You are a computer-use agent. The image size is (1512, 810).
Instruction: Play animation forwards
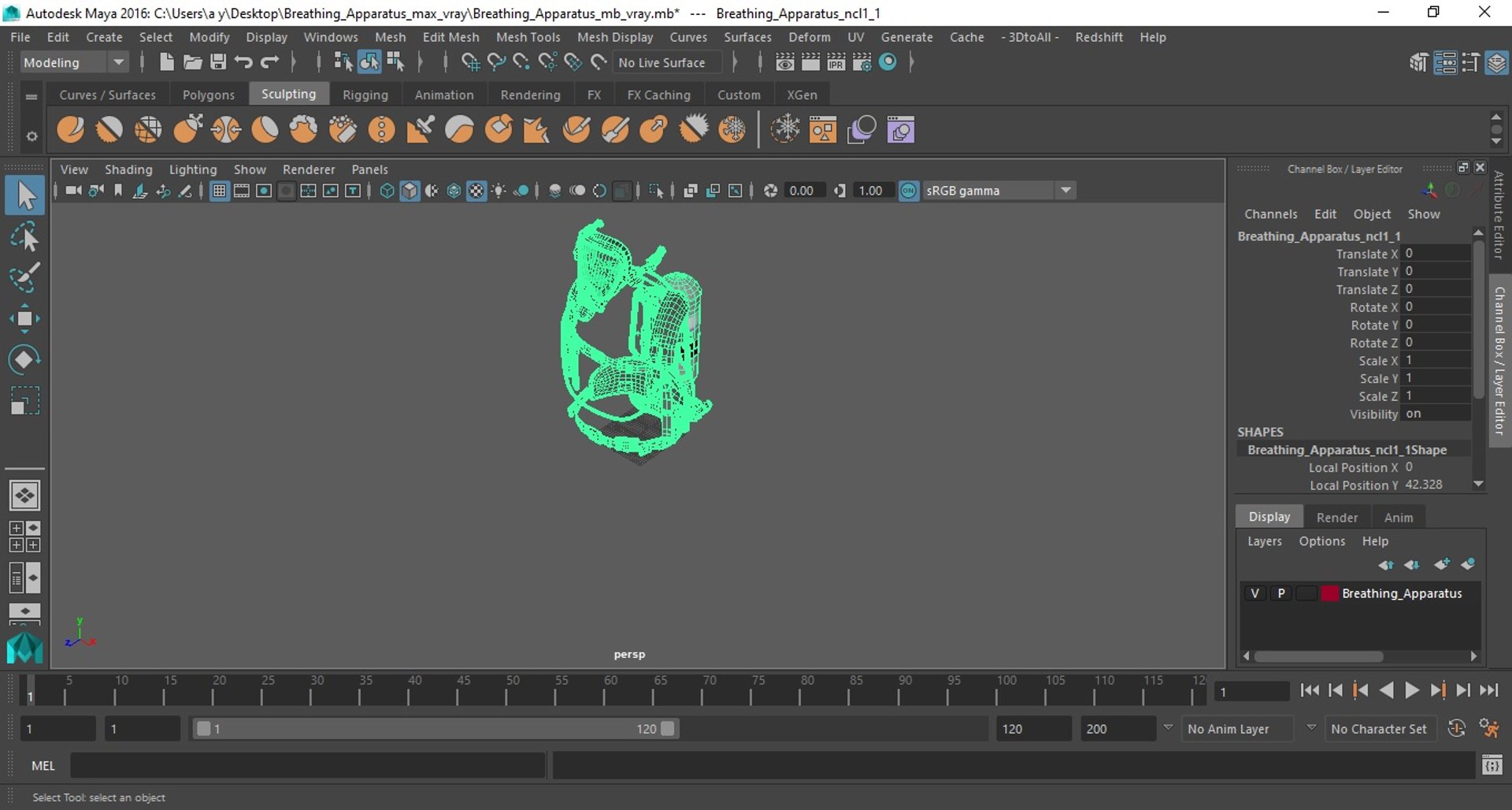click(x=1412, y=691)
